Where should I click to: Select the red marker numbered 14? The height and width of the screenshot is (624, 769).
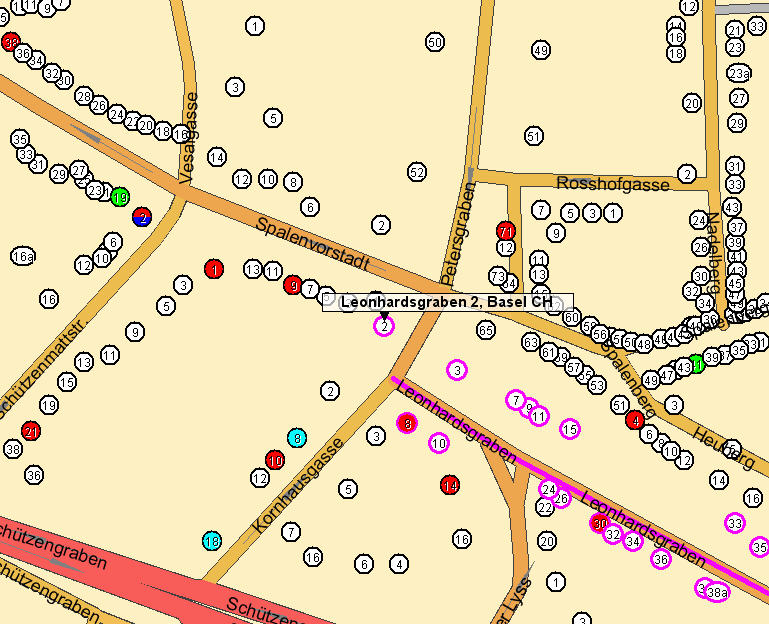(x=450, y=485)
